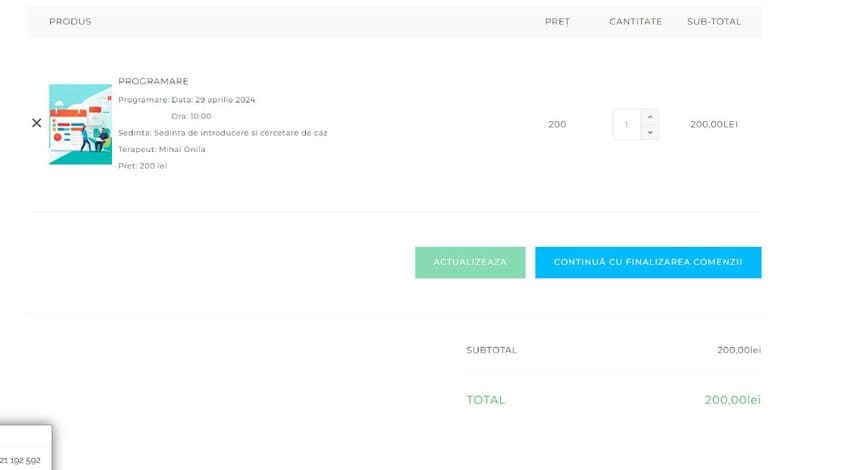Decrease quantity with the down arrow
The height and width of the screenshot is (470, 845).
(649, 132)
